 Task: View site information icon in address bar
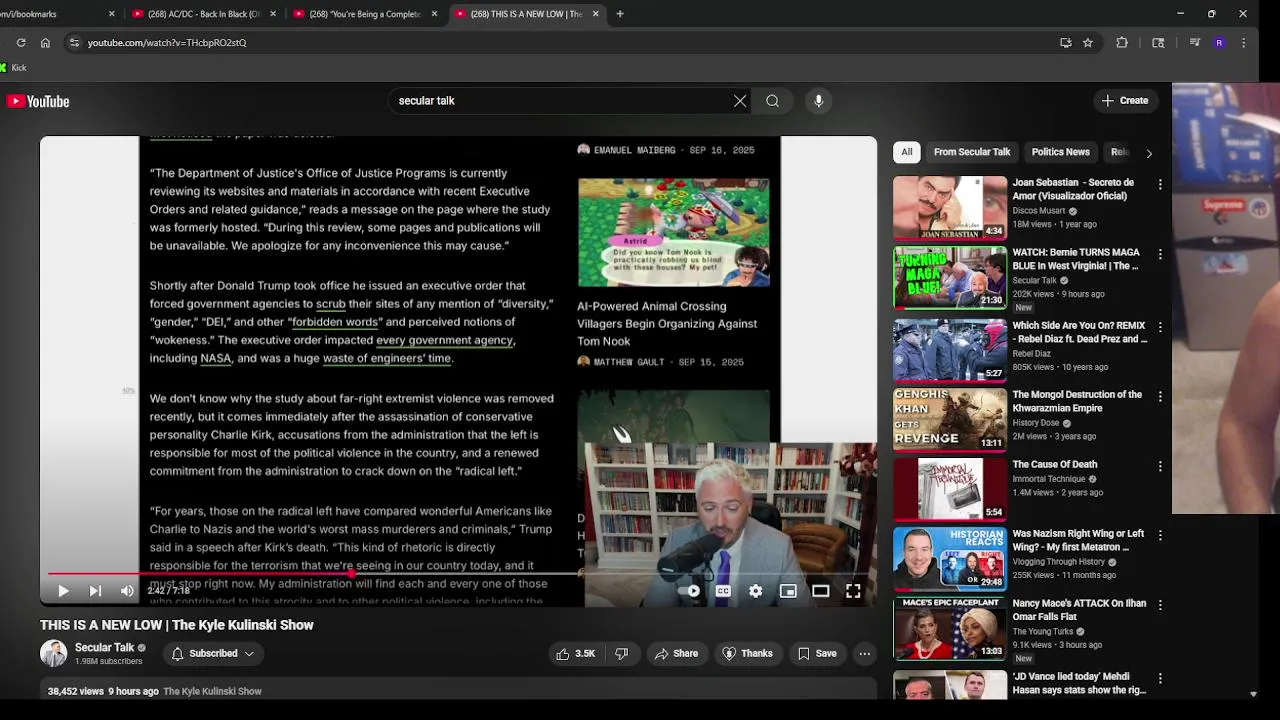tap(73, 43)
